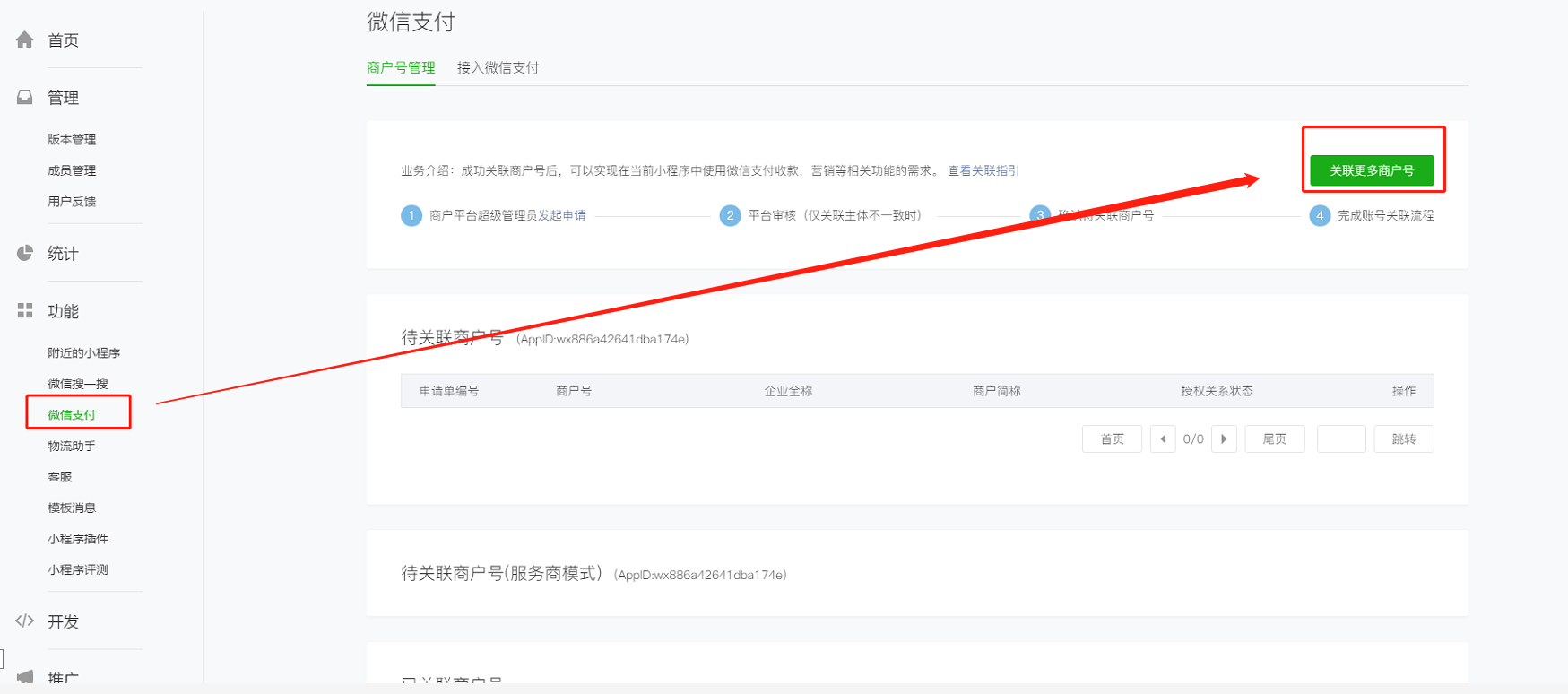Click the inbox icon beside 管理

click(25, 97)
